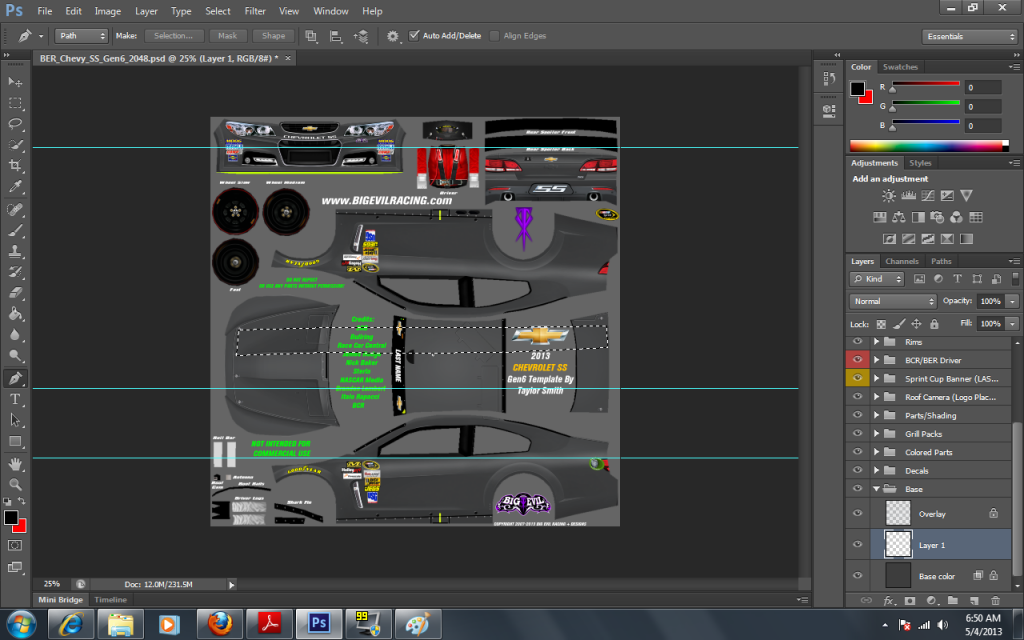Add a Levels adjustment

tap(908, 196)
